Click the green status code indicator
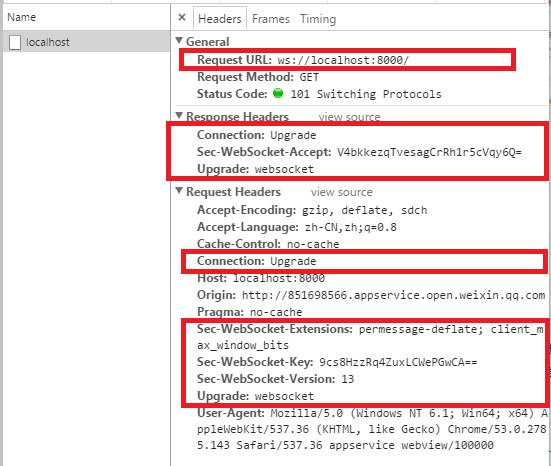The image size is (551, 466). point(278,93)
